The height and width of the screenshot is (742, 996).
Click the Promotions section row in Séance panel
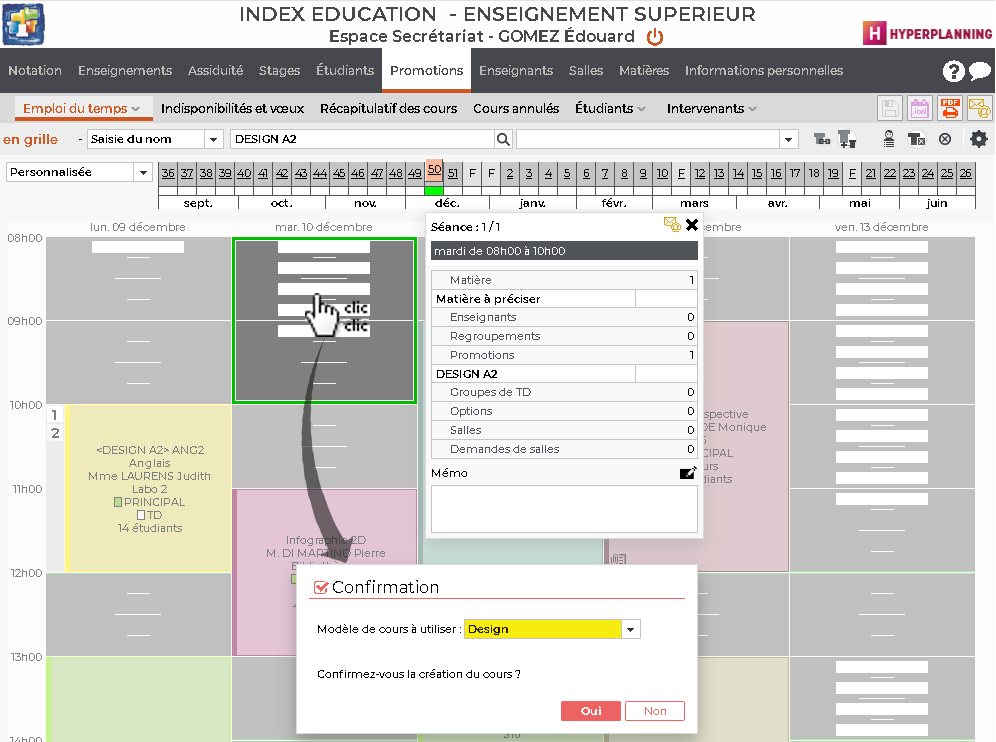tap(564, 355)
